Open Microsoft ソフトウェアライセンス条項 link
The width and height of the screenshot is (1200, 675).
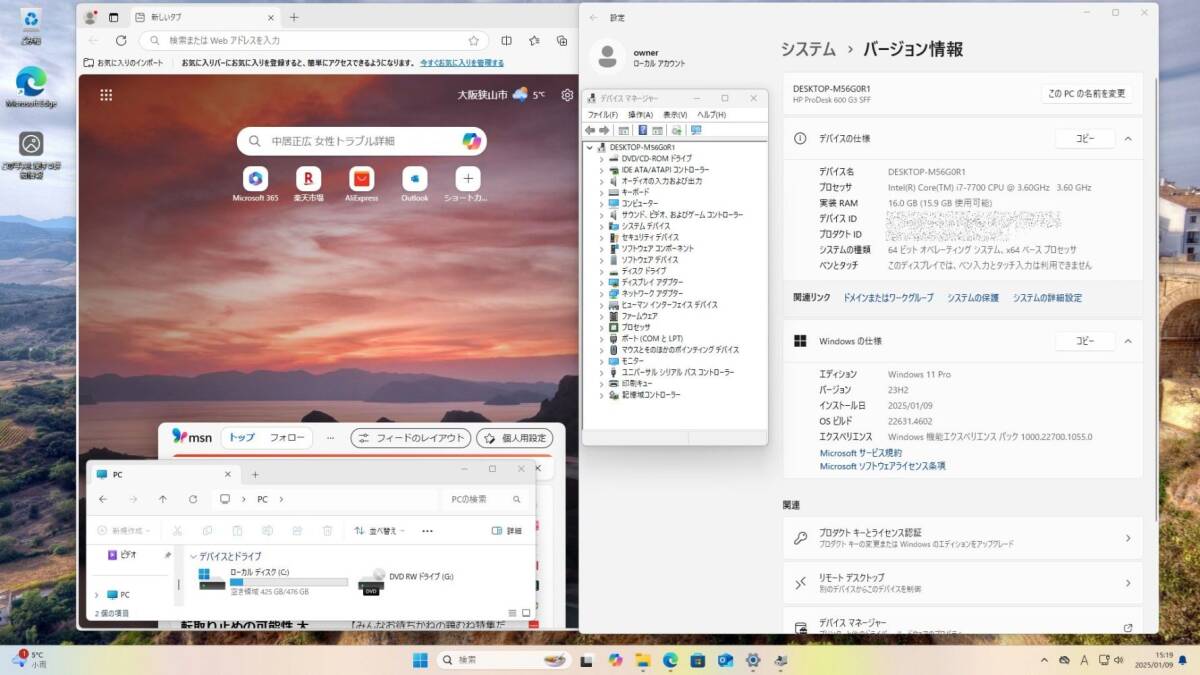pyautogui.click(x=883, y=466)
